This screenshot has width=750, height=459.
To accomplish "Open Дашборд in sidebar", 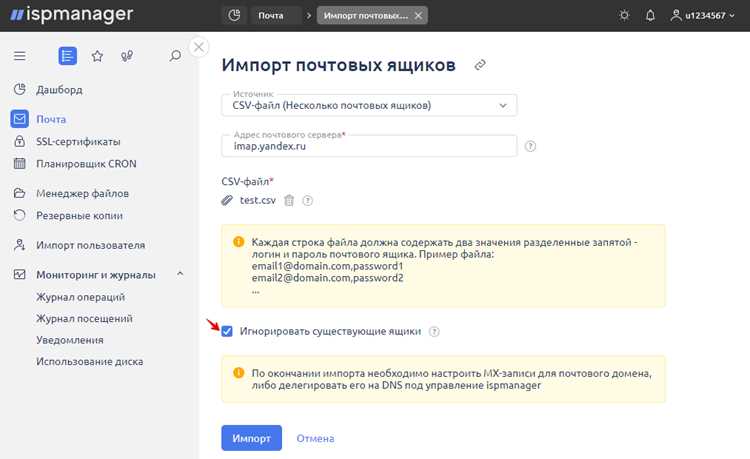I will 59,89.
